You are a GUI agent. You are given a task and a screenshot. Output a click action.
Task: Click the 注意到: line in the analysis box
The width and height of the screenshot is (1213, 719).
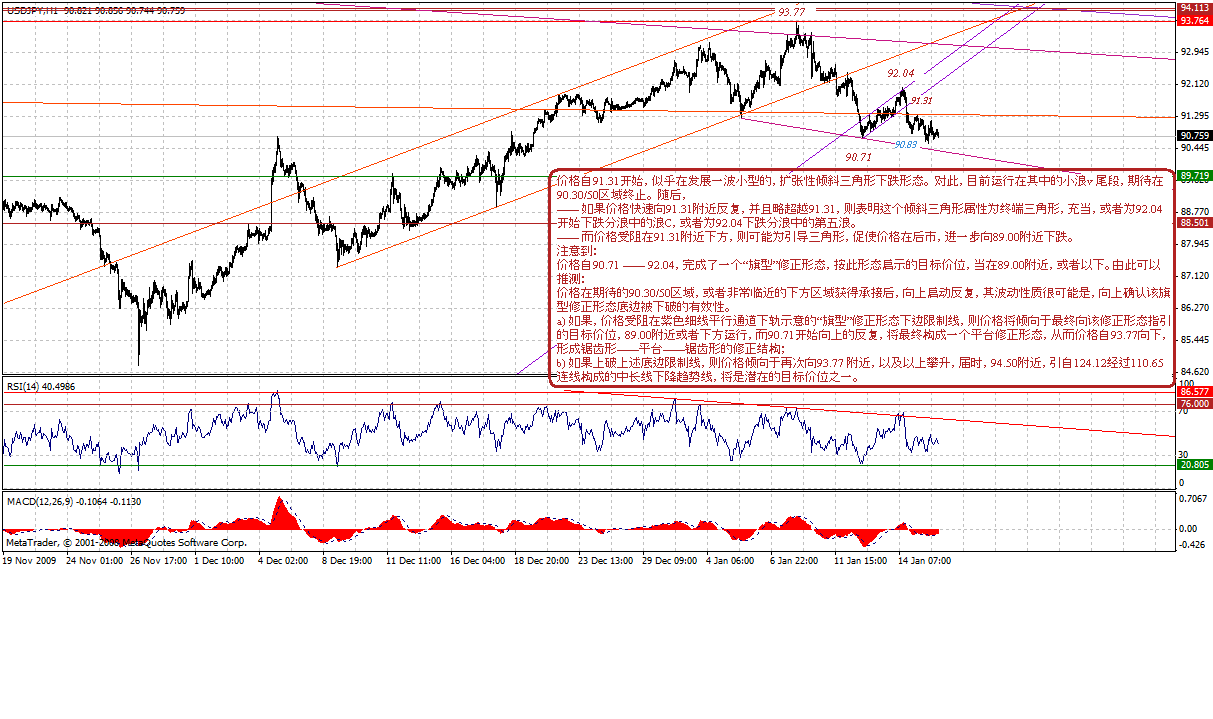(575, 253)
